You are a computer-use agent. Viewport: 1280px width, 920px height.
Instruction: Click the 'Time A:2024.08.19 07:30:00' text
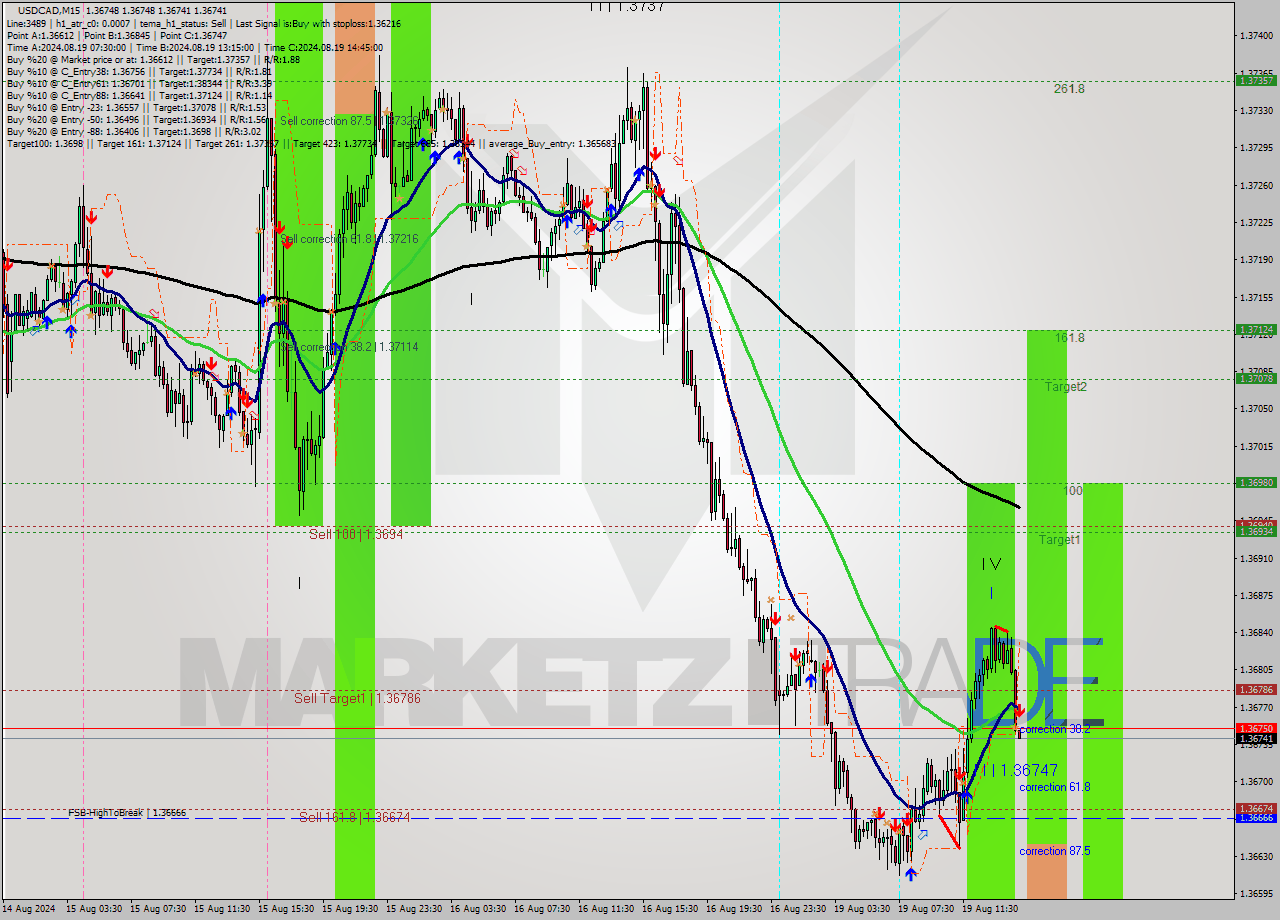click(66, 47)
